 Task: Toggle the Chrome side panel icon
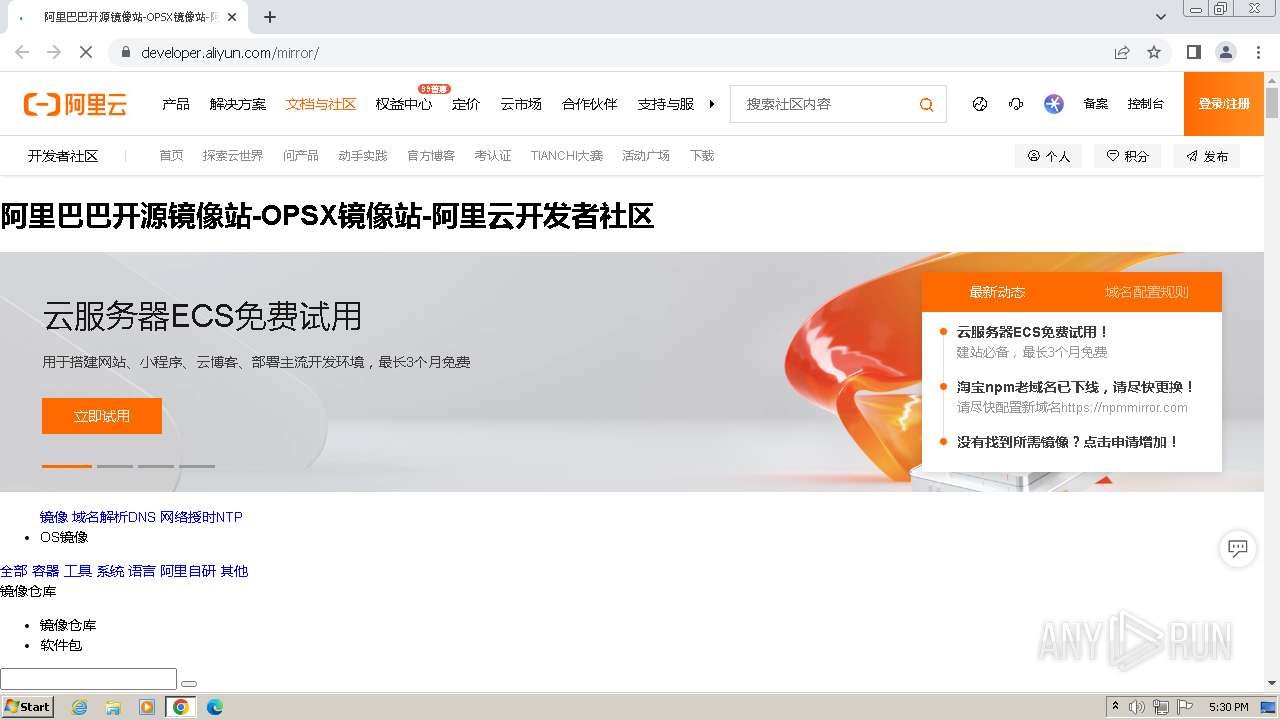tap(1193, 52)
